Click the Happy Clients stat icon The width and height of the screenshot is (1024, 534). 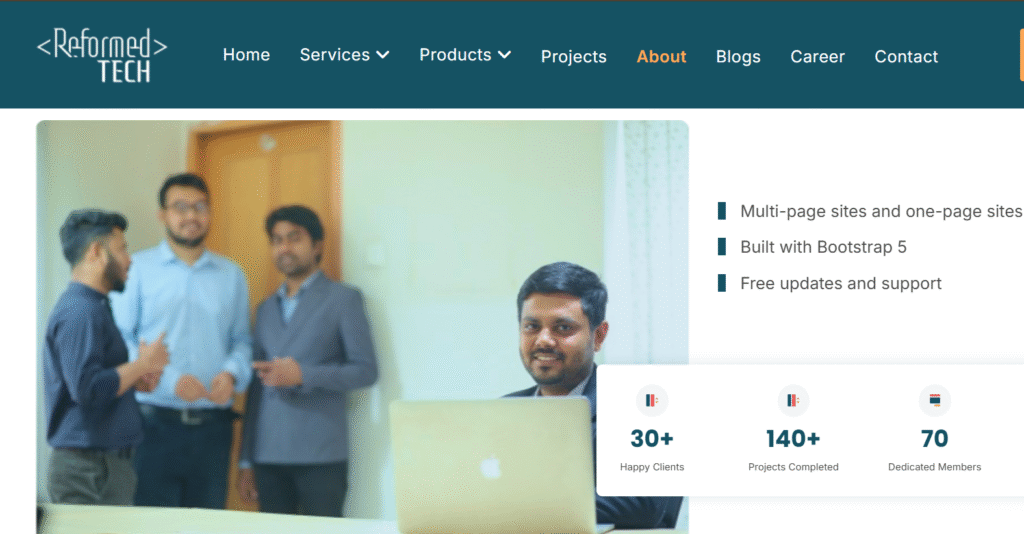coord(651,400)
